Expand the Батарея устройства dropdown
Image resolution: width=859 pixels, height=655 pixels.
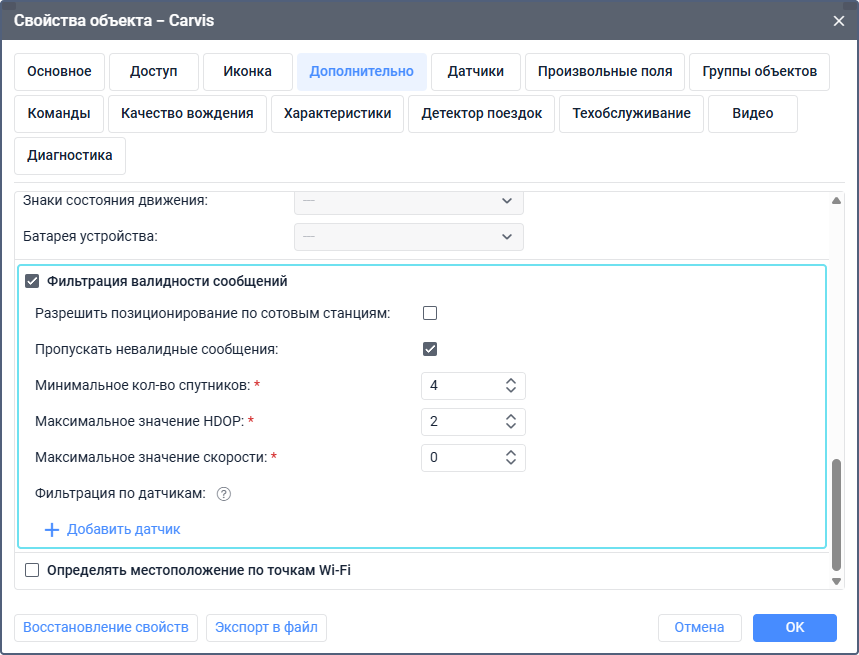pos(408,237)
